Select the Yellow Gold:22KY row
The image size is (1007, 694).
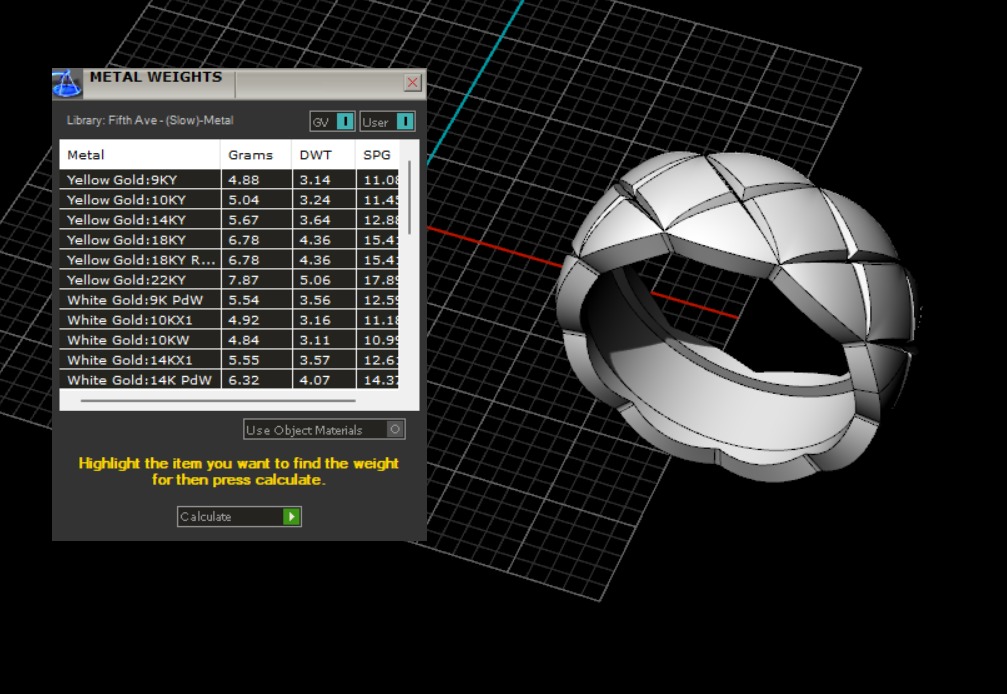point(229,279)
